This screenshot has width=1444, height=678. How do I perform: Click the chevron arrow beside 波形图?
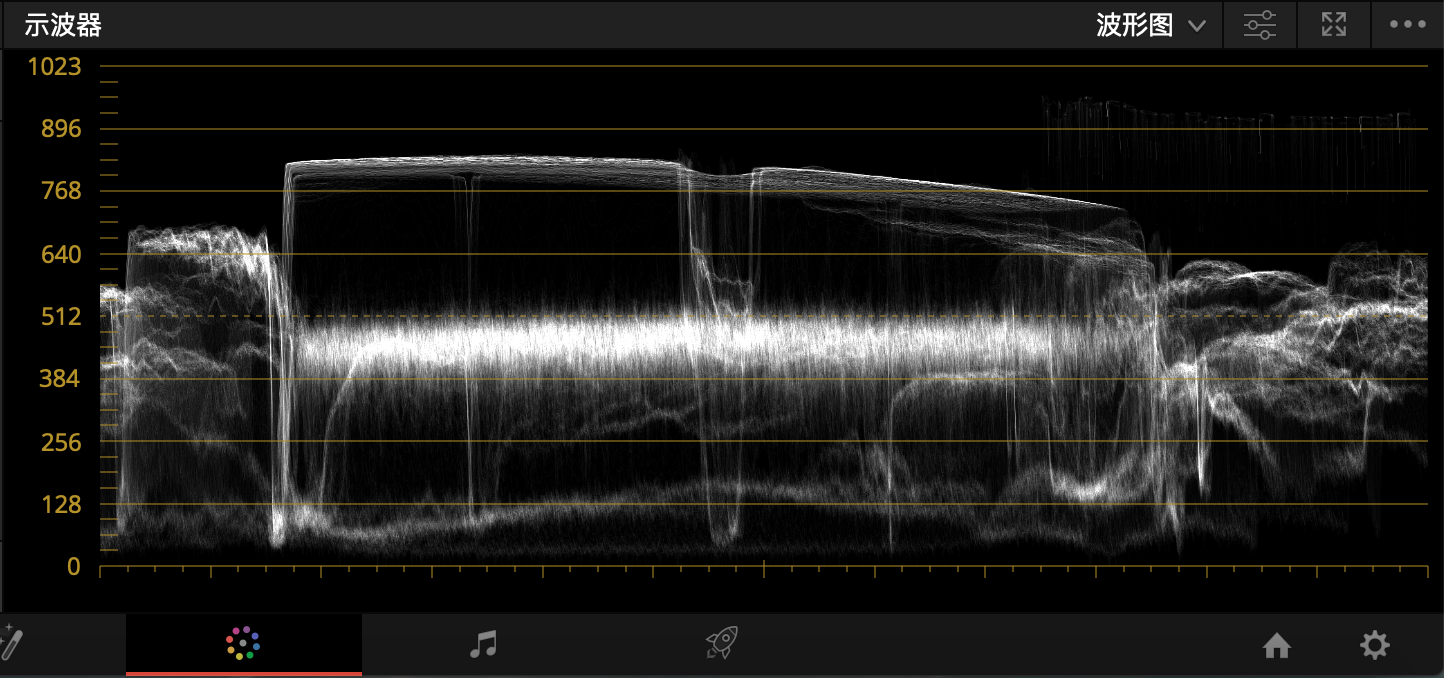point(1197,27)
